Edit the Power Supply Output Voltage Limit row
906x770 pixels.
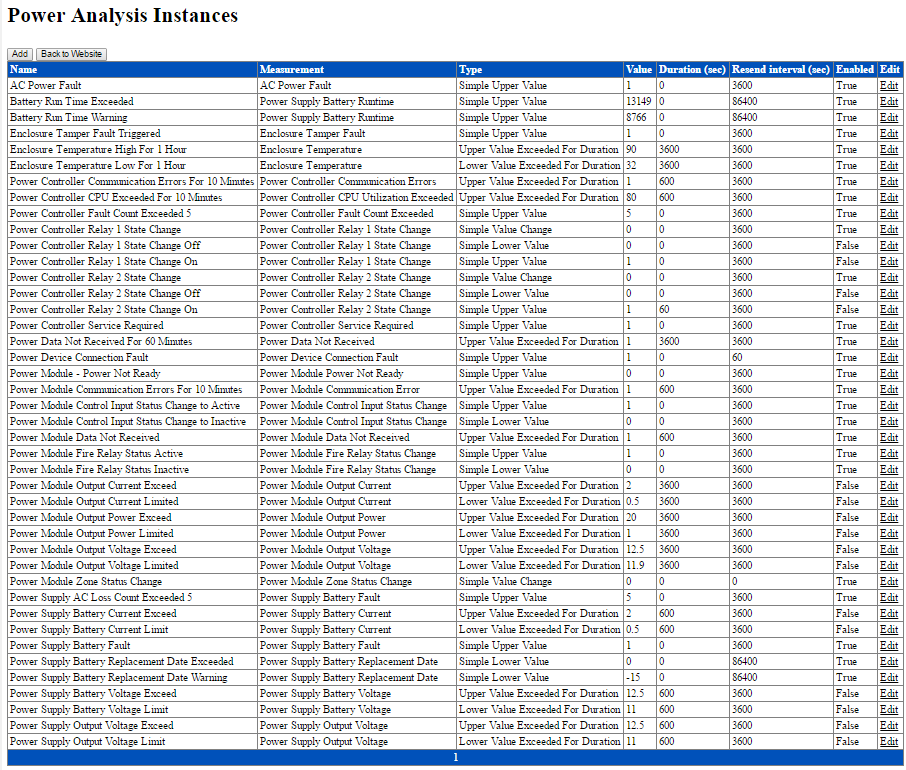889,741
